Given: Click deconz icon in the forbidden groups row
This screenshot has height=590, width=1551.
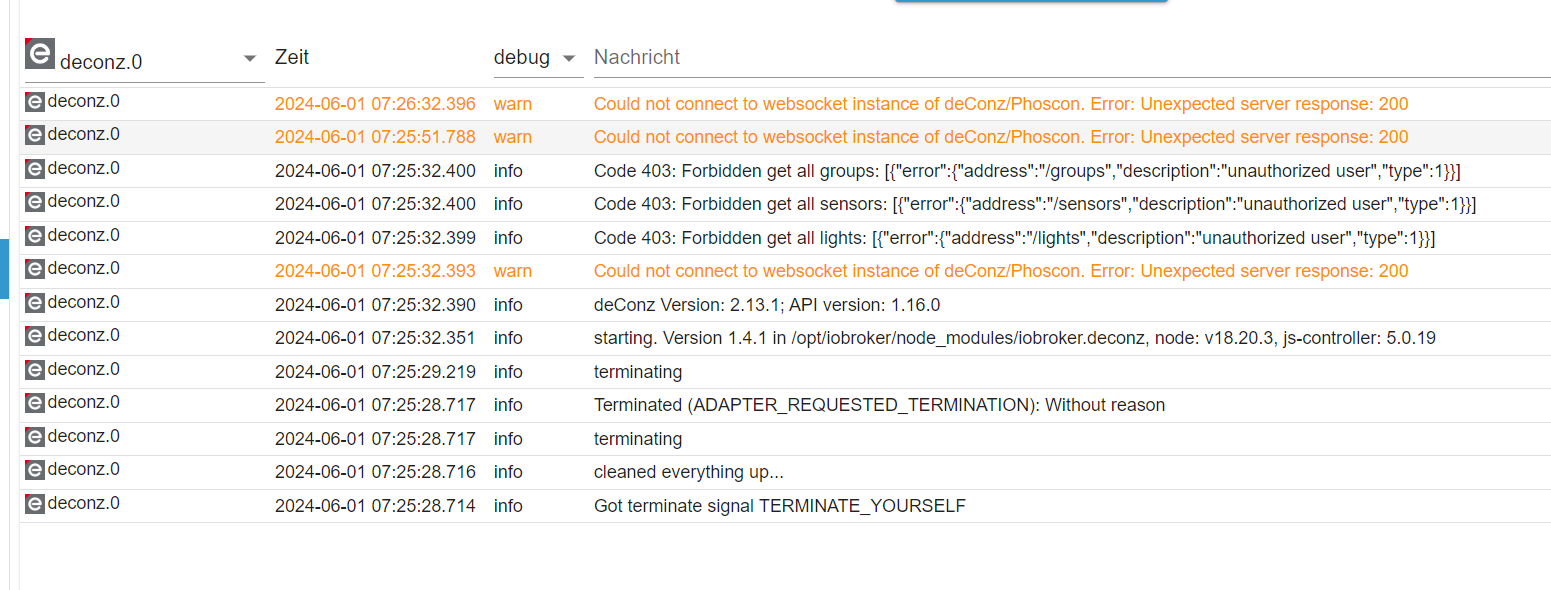Looking at the screenshot, I should 35,169.
